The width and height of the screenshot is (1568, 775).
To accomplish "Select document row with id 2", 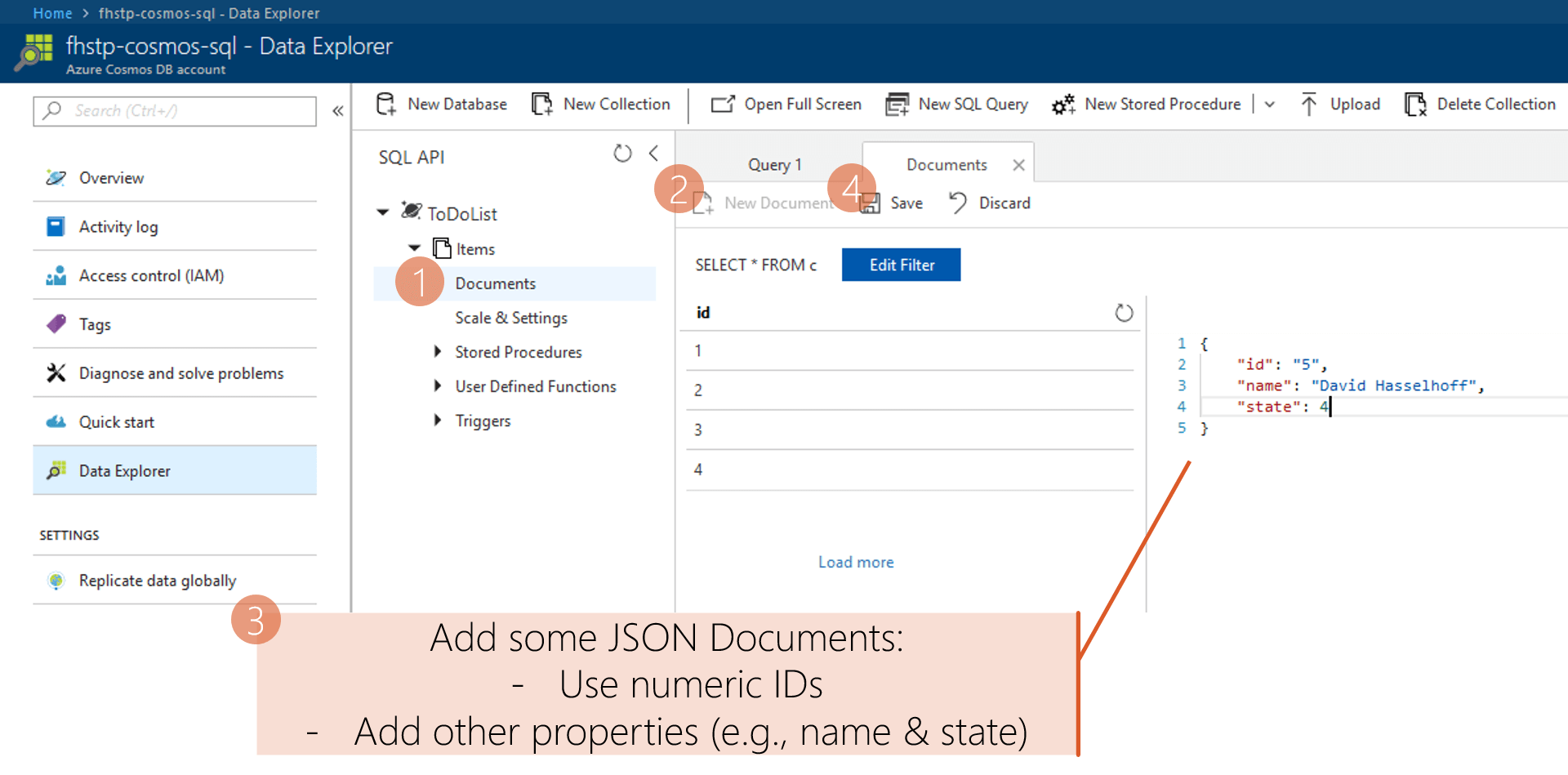I will pyautogui.click(x=909, y=390).
